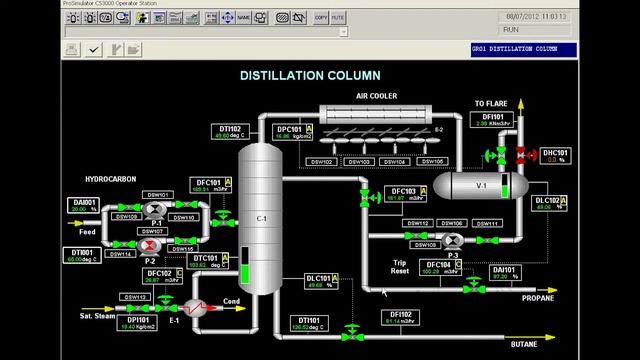Toggle switch DSW113 on steam line
This screenshot has height=360, width=640.
[x=135, y=297]
